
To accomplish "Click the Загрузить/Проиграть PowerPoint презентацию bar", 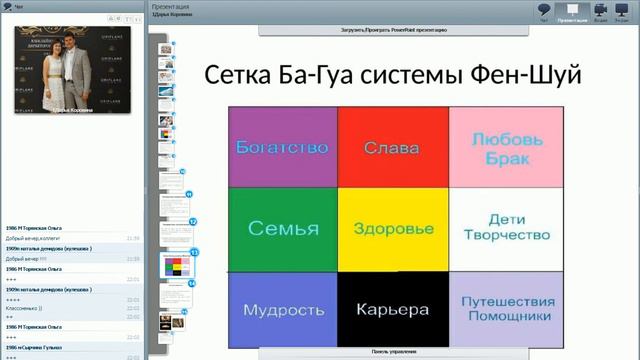I will (393, 30).
